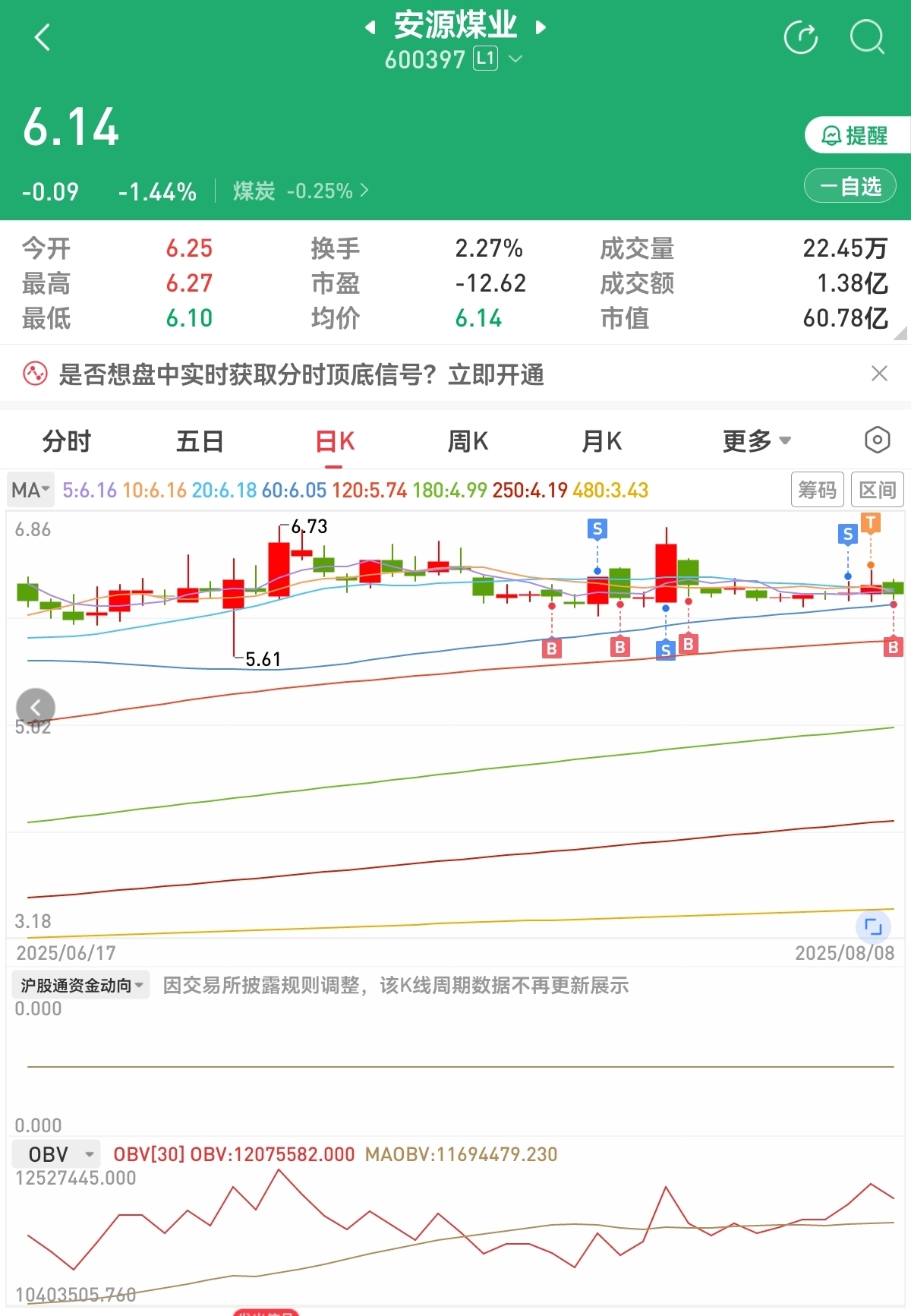This screenshot has width=911, height=1316.
Task: Select the 日K tab
Action: pos(335,440)
